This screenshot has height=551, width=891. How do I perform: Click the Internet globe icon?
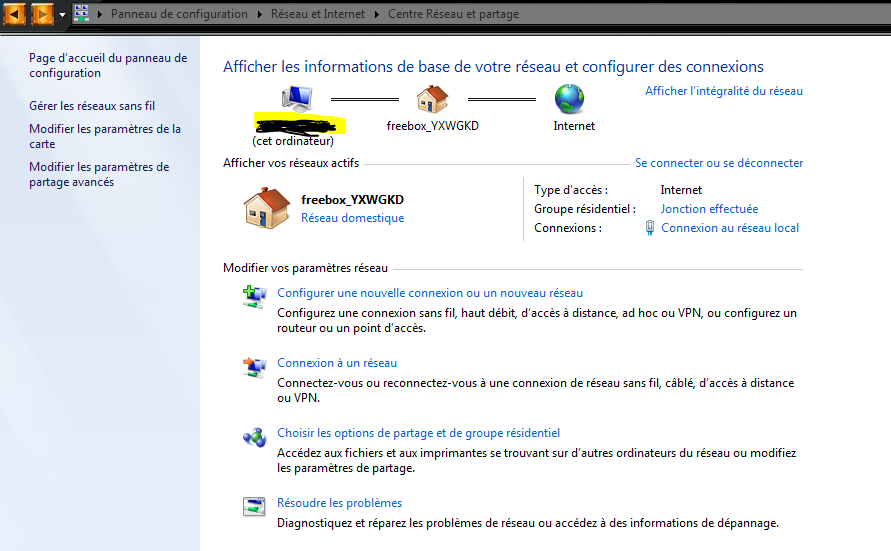570,99
